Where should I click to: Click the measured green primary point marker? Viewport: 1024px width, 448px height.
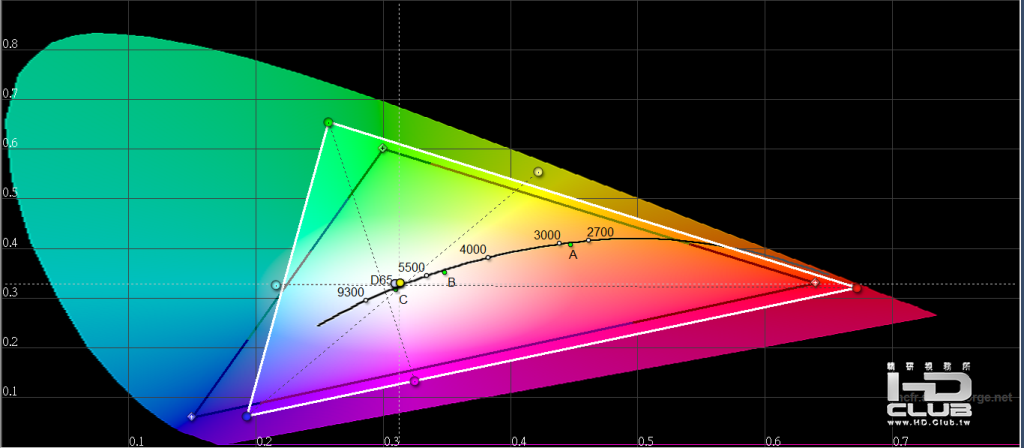[328, 122]
